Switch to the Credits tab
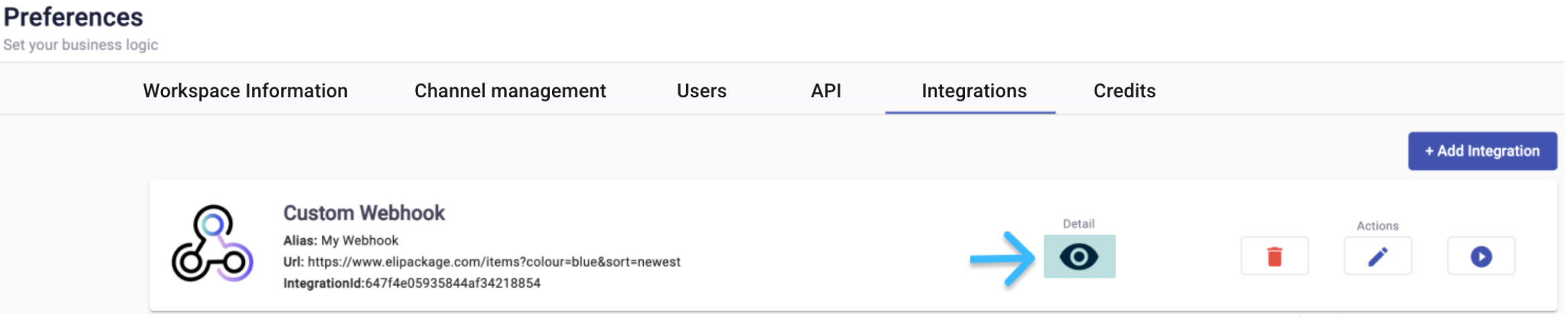 (1126, 91)
